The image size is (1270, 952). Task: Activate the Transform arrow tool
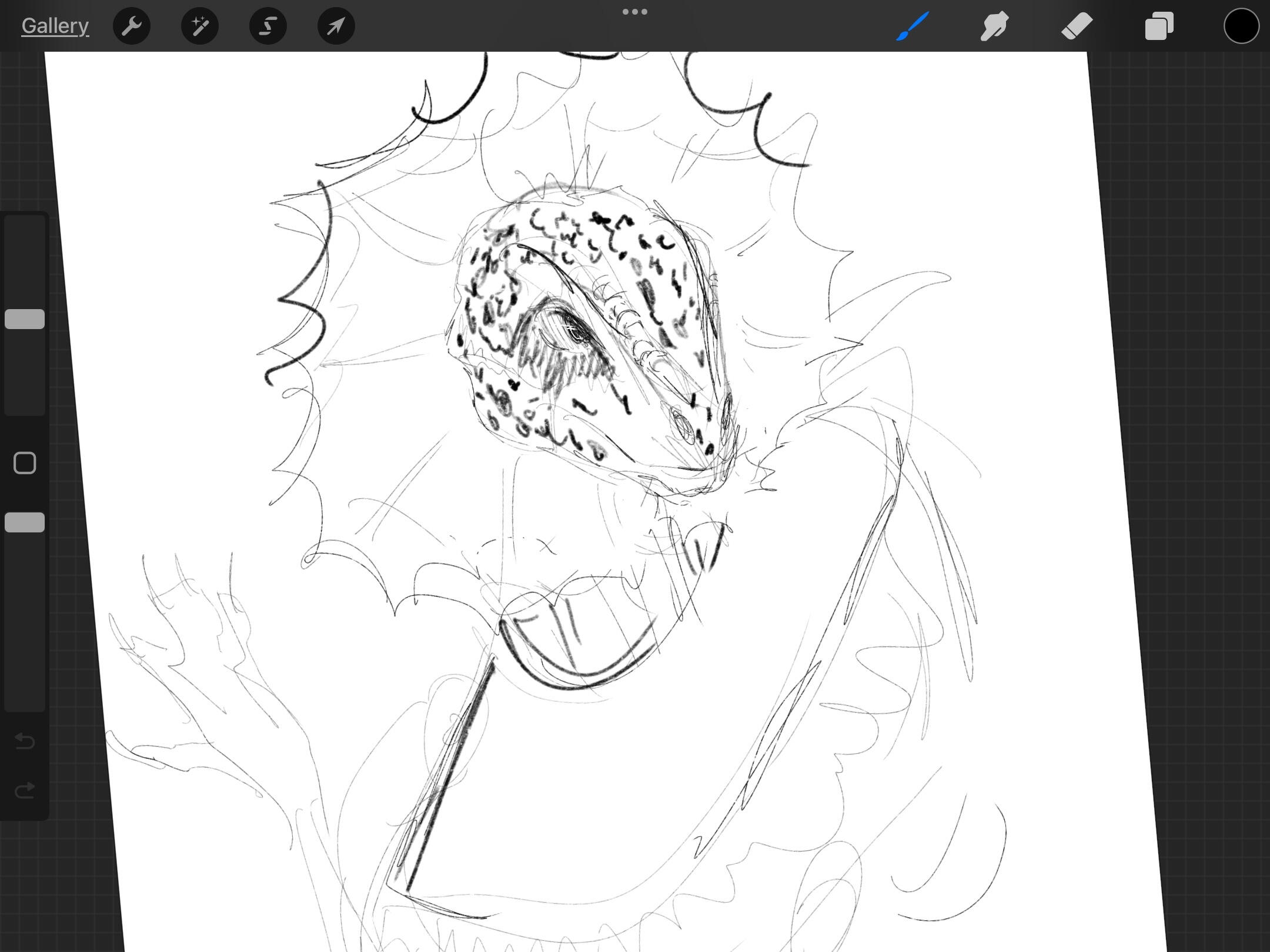tap(336, 26)
